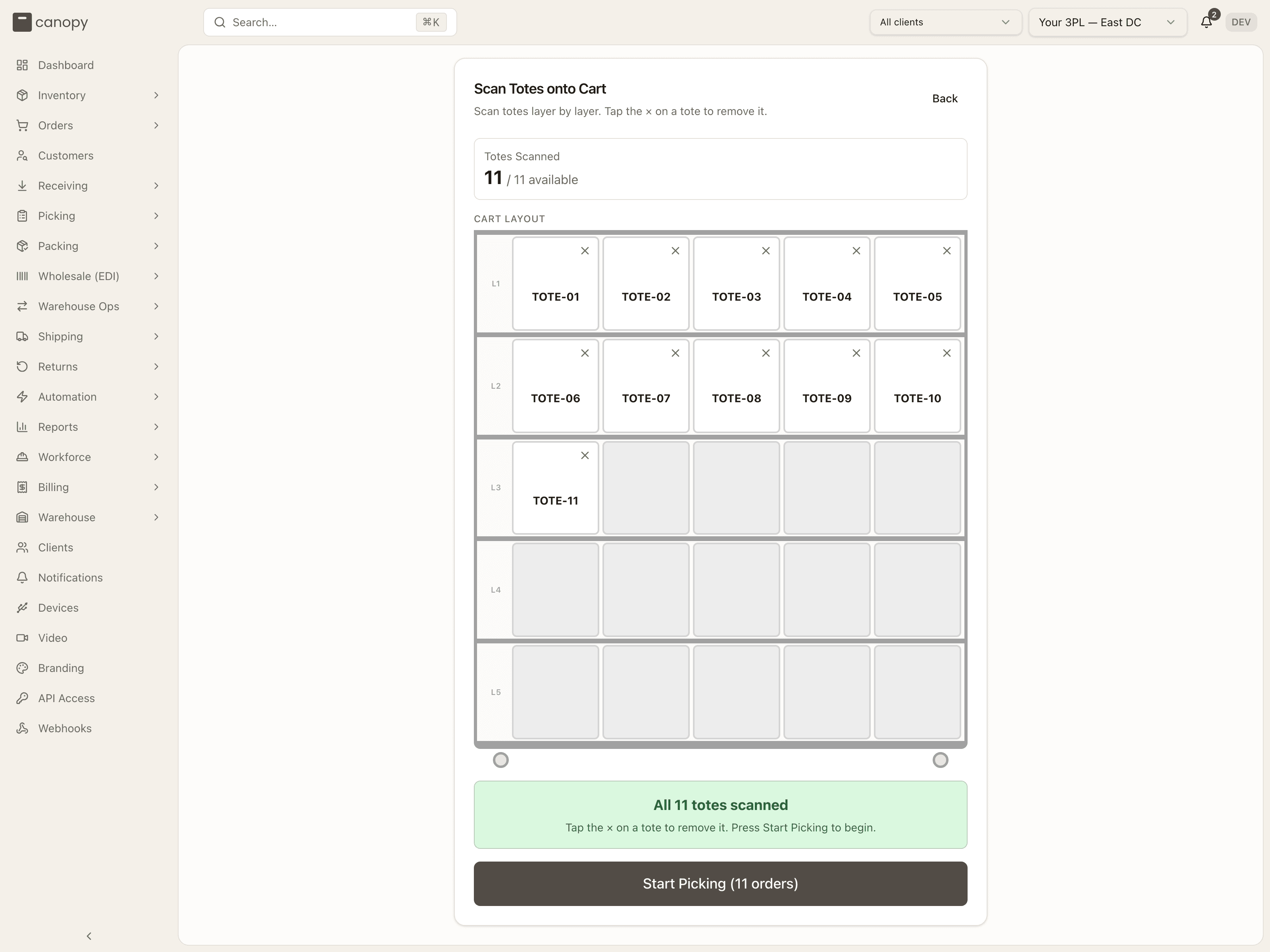The width and height of the screenshot is (1270, 952).
Task: Remove TOTE-07 using its × icon
Action: (x=675, y=353)
